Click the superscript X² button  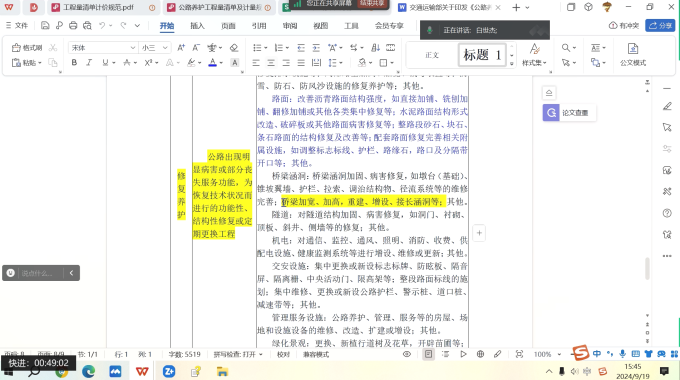point(148,62)
